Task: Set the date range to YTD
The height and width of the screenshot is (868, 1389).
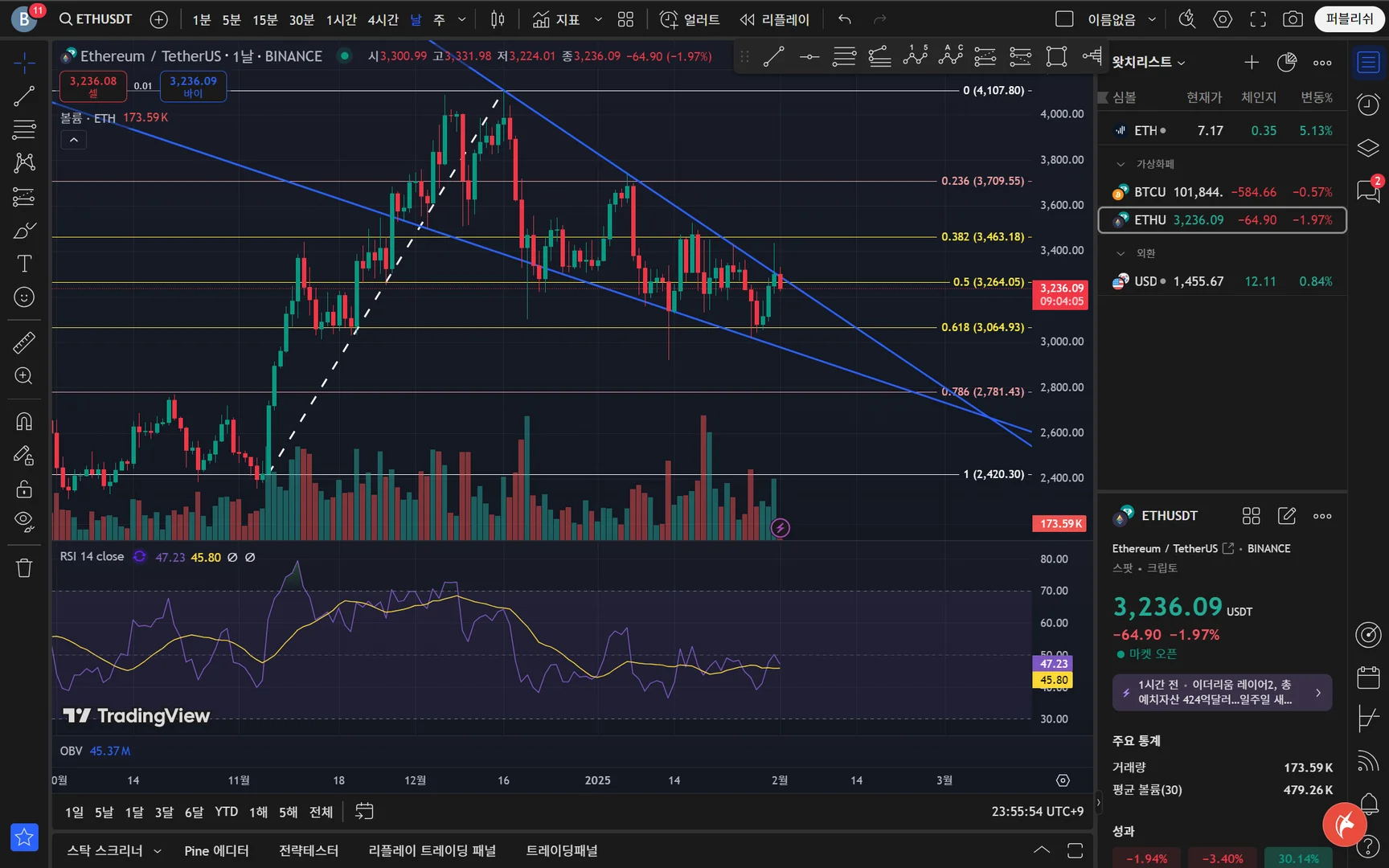Action: [x=227, y=812]
